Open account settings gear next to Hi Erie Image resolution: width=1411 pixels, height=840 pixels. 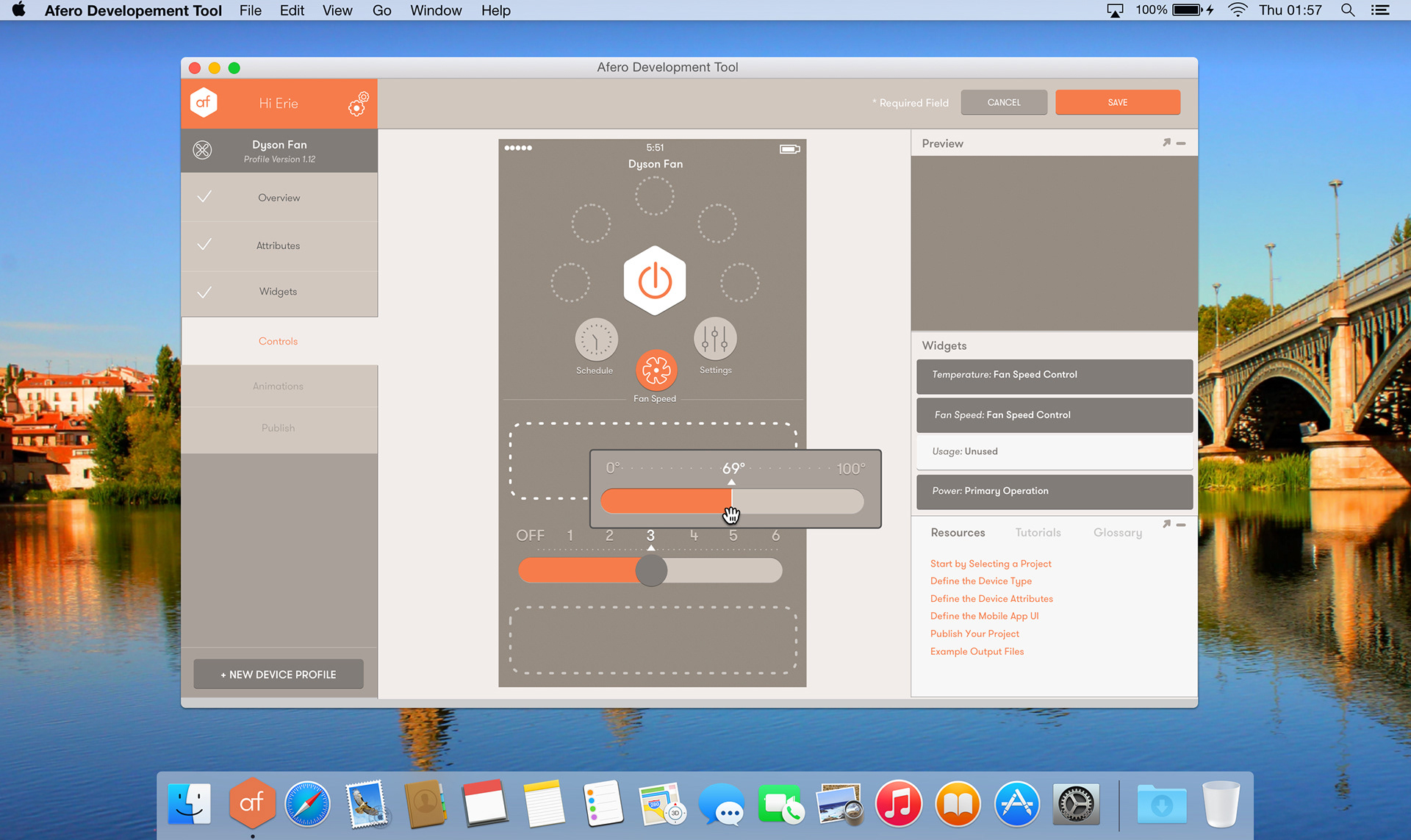pos(358,104)
